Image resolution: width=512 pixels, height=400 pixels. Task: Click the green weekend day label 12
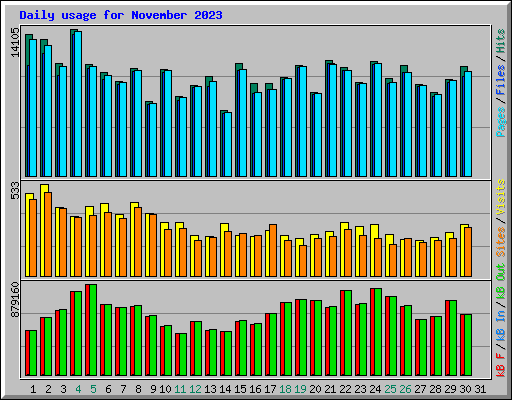coord(195,389)
